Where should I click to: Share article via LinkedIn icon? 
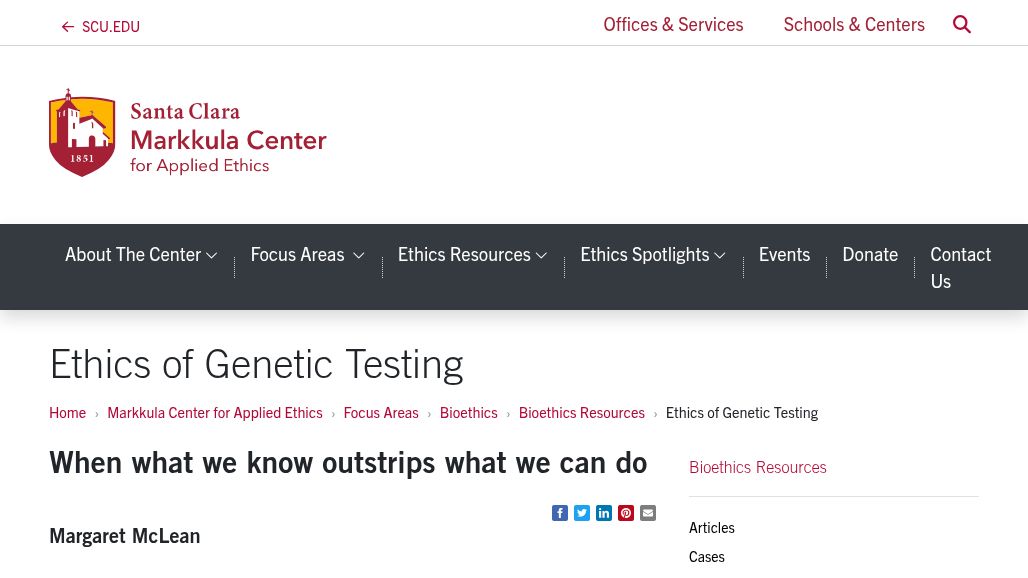(604, 513)
